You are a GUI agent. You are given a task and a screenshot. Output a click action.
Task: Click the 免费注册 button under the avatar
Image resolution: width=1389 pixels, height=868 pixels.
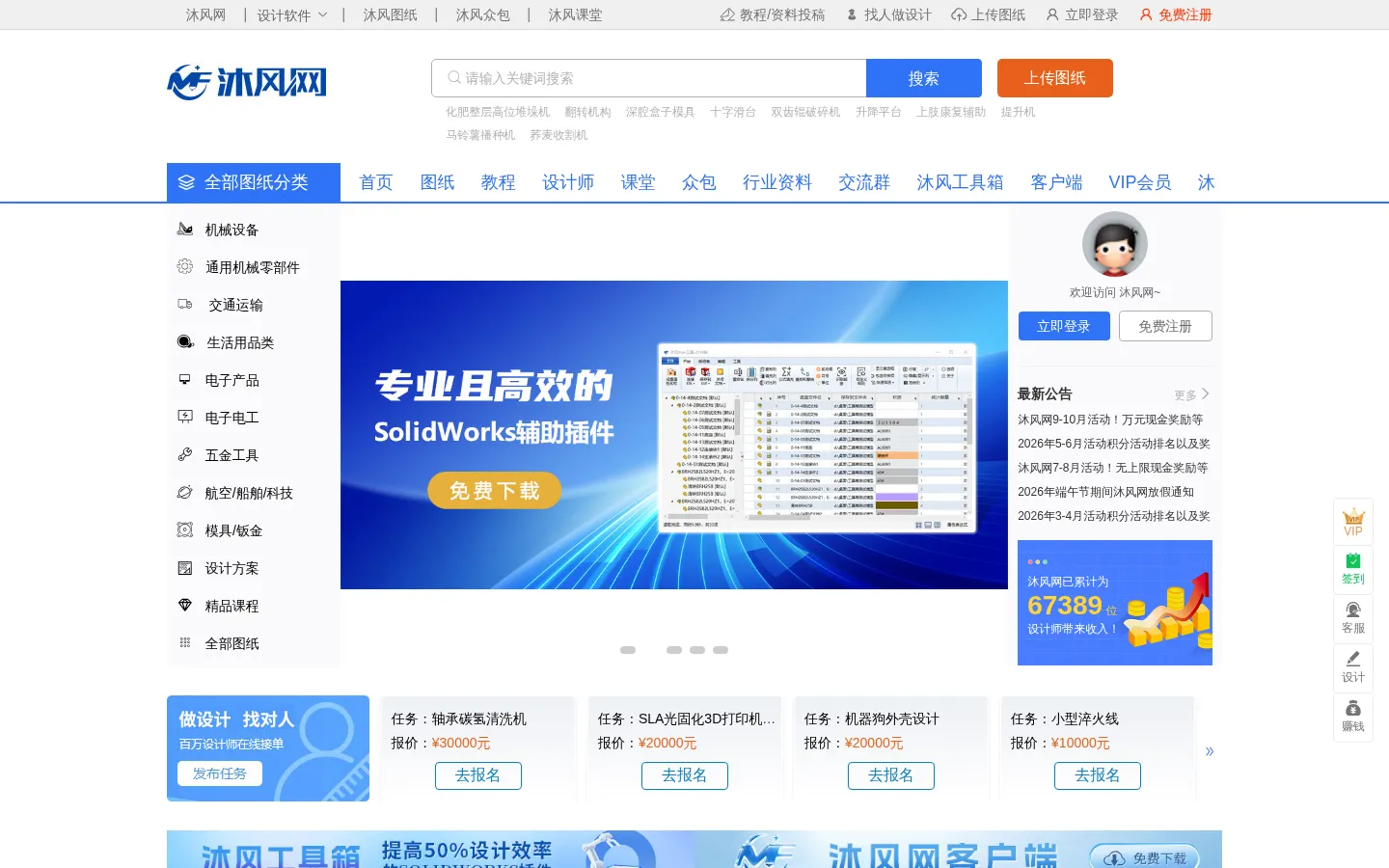1165,326
